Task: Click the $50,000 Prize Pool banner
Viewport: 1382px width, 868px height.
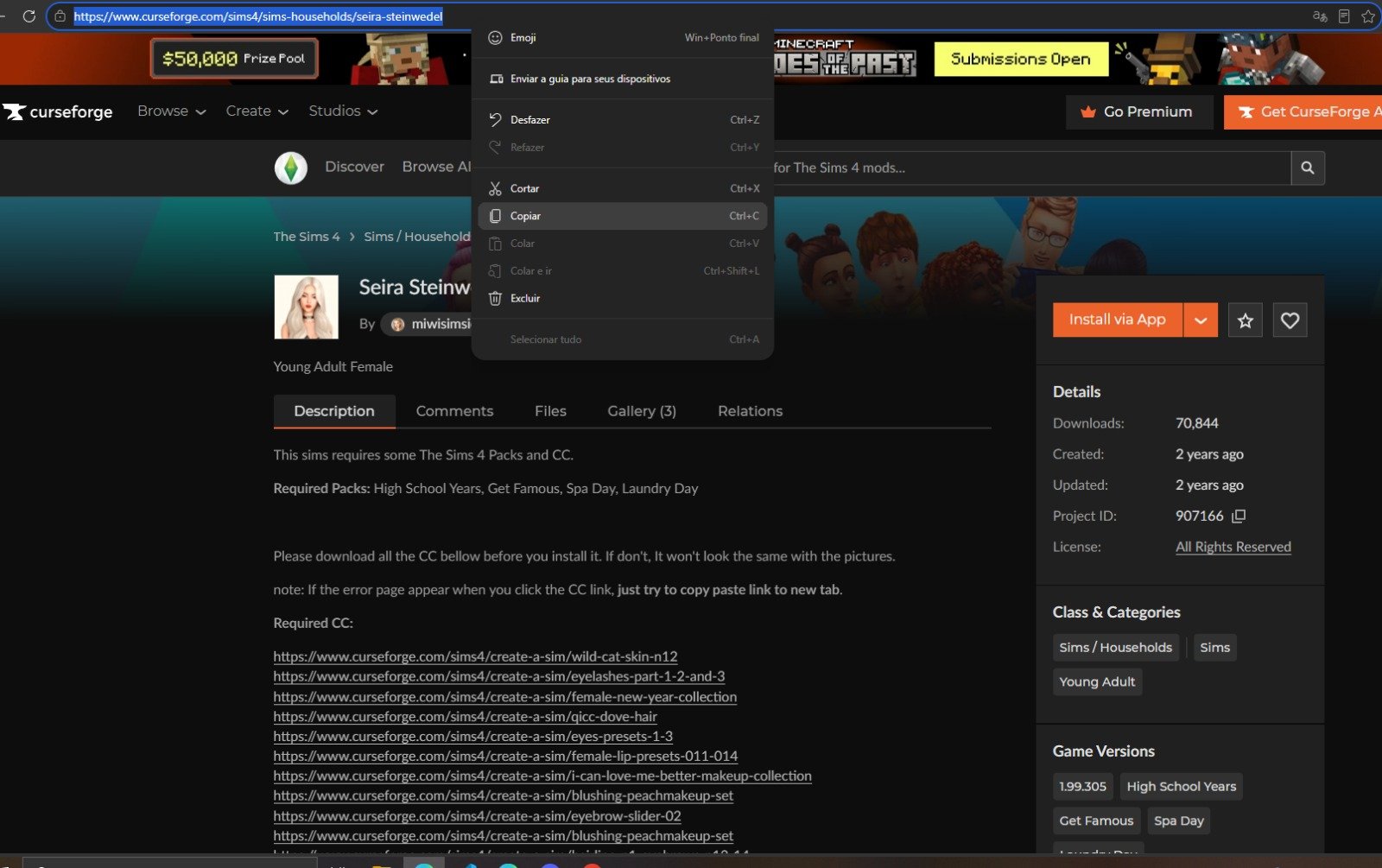Action: click(x=233, y=59)
